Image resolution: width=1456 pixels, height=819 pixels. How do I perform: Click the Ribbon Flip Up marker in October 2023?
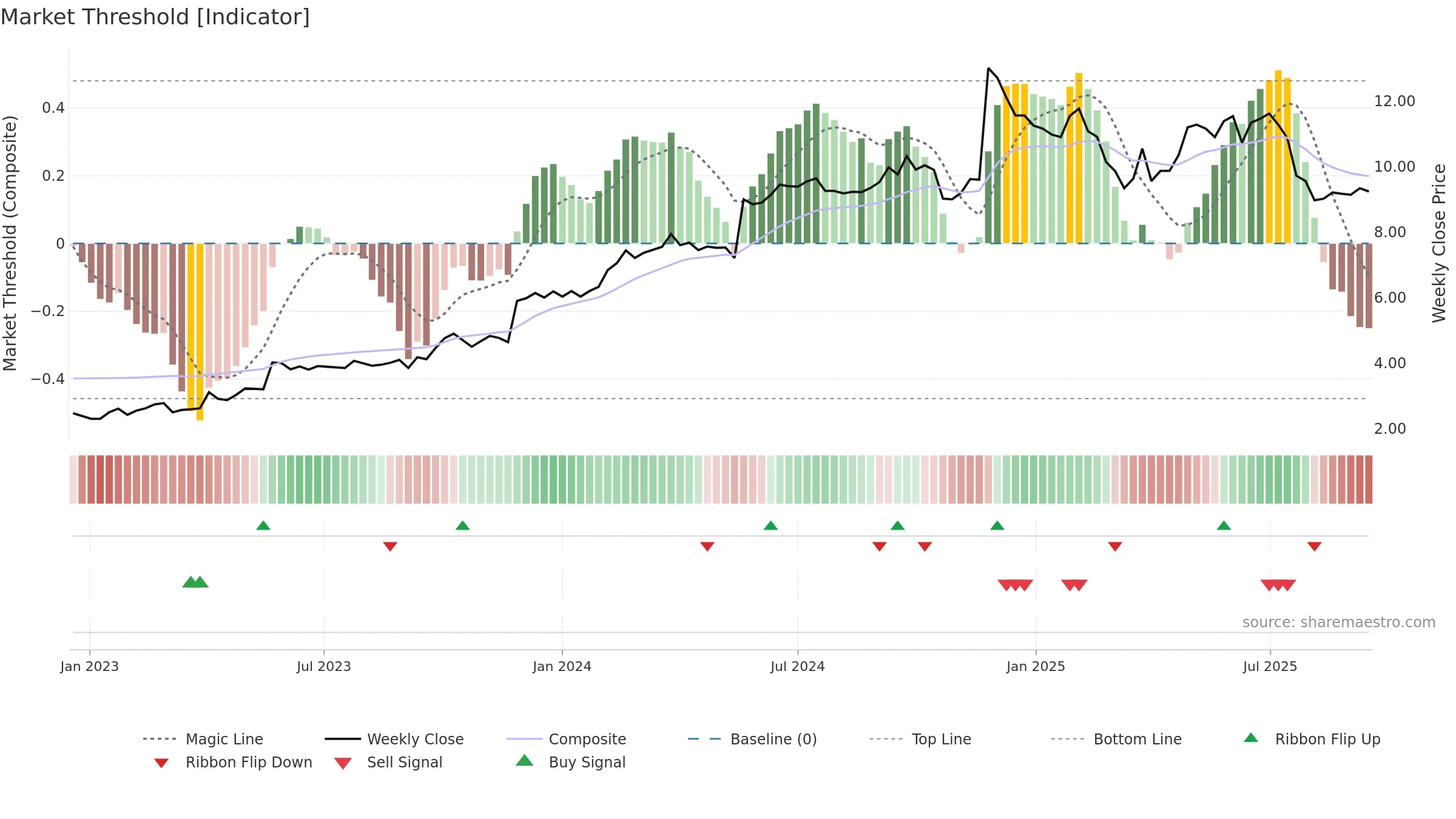pos(463,525)
